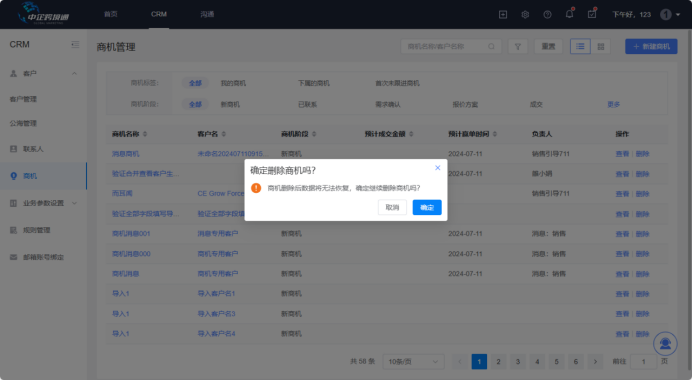
Task: Click 查看 in the 商机消息000 row
Action: tap(622, 254)
